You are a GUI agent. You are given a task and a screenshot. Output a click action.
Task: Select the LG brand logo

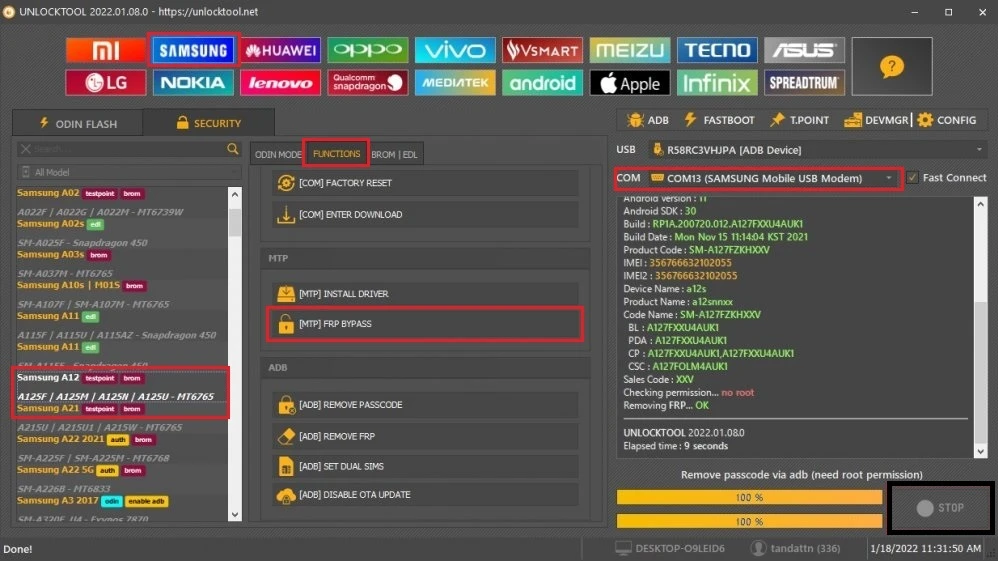106,83
